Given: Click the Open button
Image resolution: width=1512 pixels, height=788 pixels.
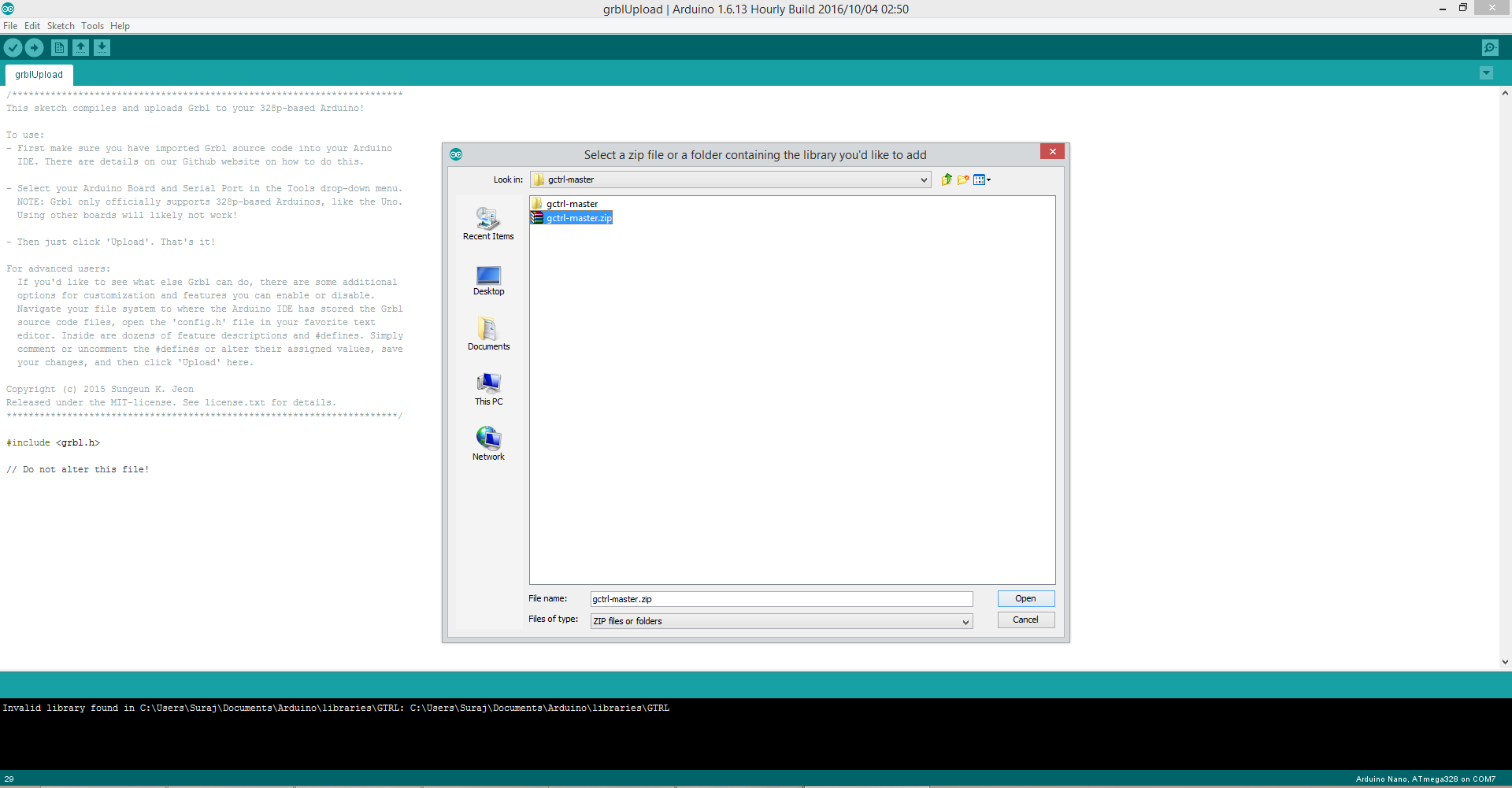Looking at the screenshot, I should click(x=1025, y=598).
